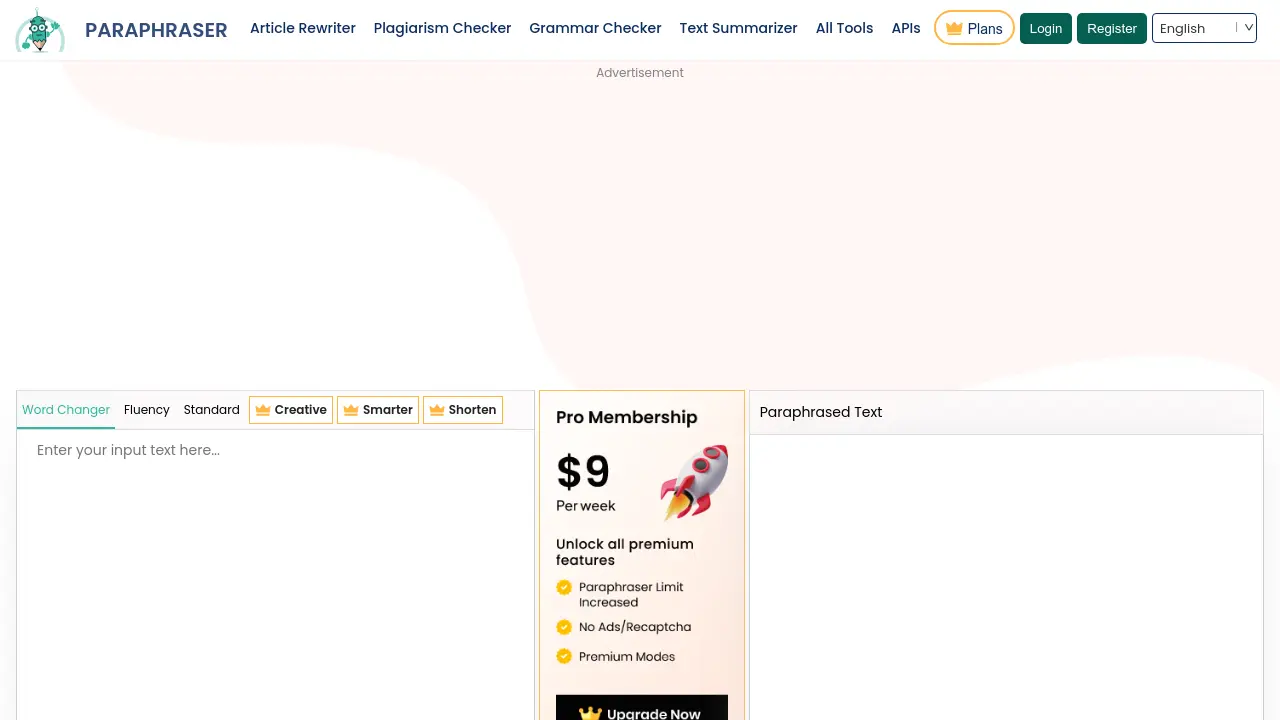Switch to the Fluency tab
Screen dimensions: 1280x720
click(x=146, y=410)
